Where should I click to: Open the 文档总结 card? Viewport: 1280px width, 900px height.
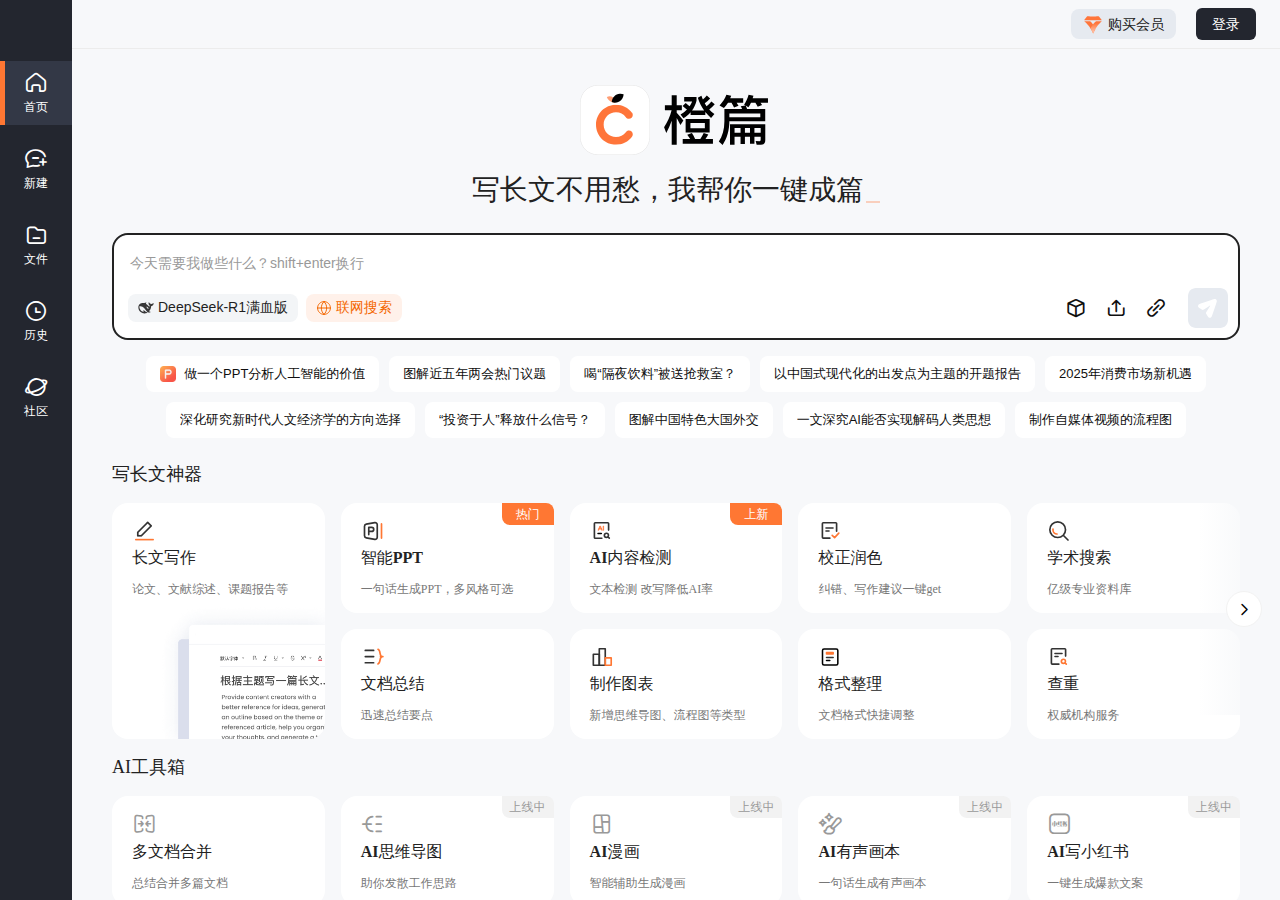[447, 684]
